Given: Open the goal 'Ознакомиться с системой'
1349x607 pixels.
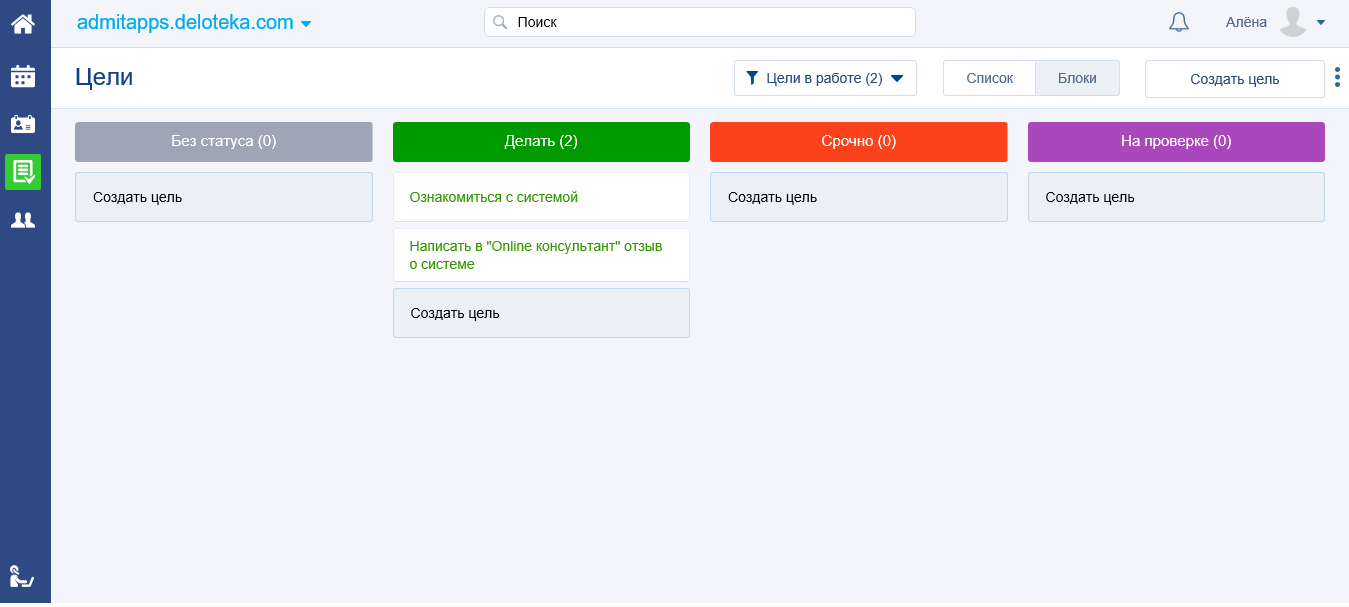Looking at the screenshot, I should [x=541, y=197].
